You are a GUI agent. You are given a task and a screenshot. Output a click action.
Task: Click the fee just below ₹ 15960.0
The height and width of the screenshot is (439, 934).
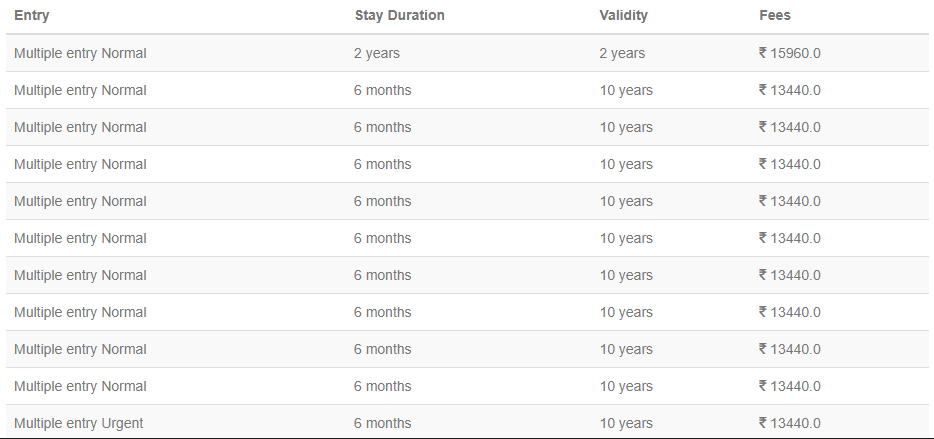790,90
